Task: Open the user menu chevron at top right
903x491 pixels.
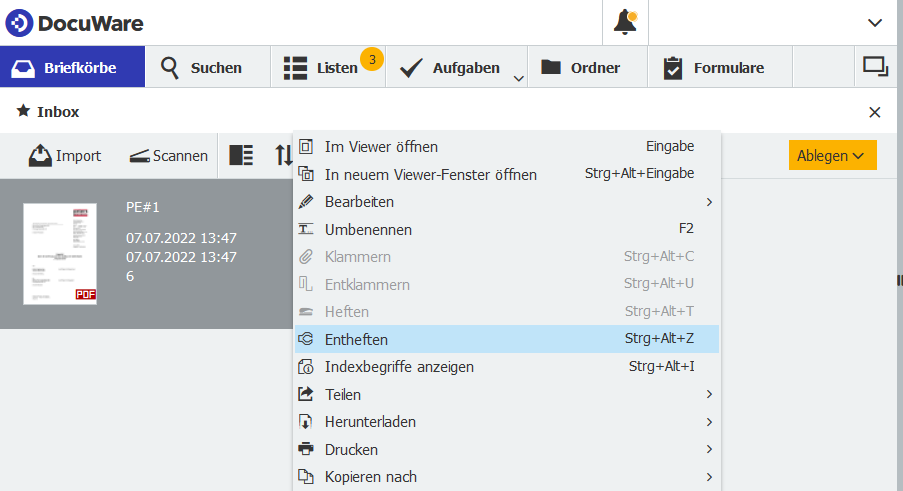Action: click(x=874, y=22)
